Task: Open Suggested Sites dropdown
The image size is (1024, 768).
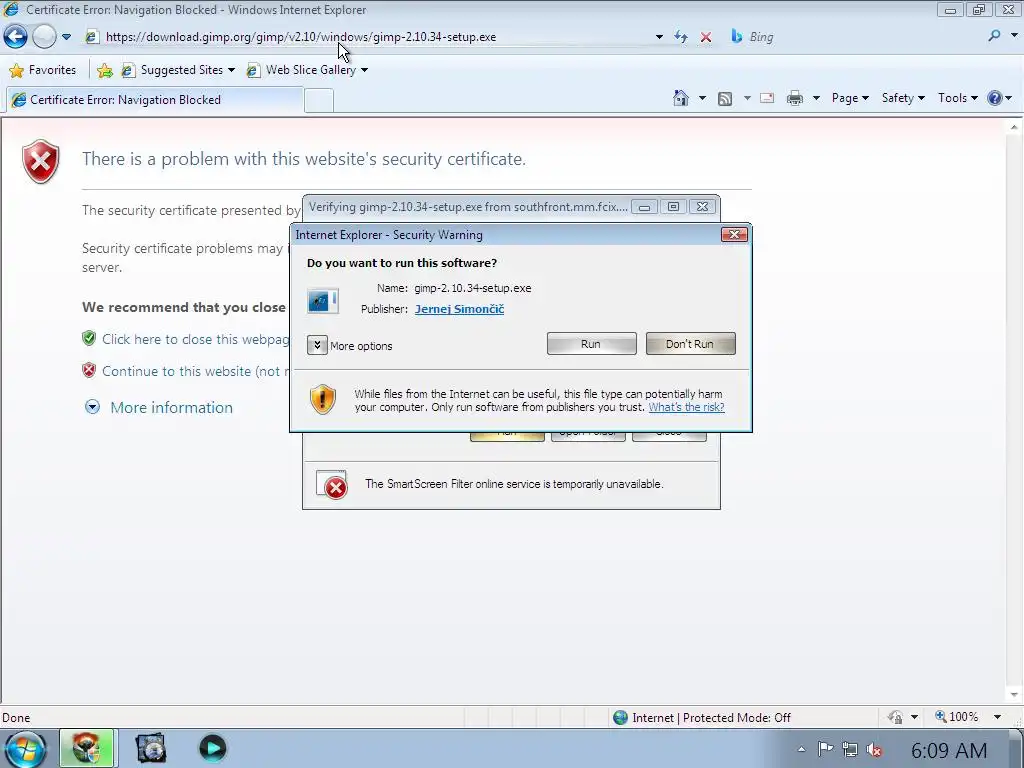Action: 179,70
